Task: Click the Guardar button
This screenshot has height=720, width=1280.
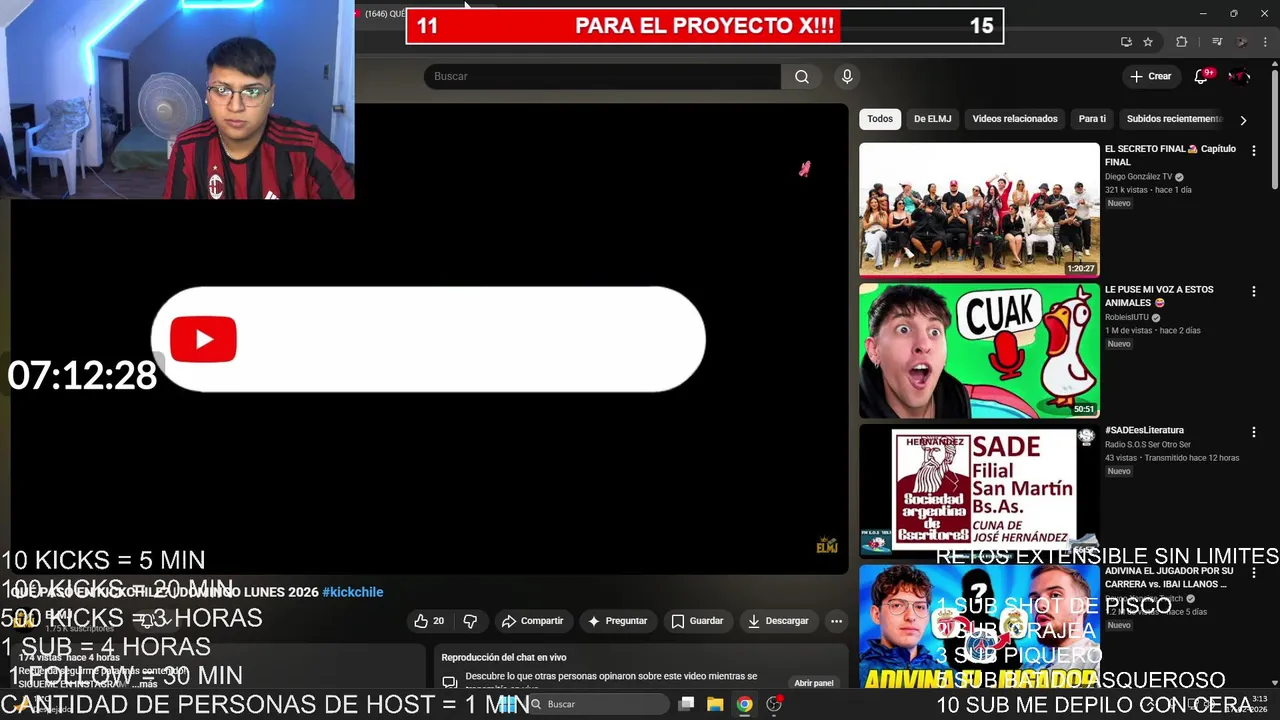Action: [697, 621]
